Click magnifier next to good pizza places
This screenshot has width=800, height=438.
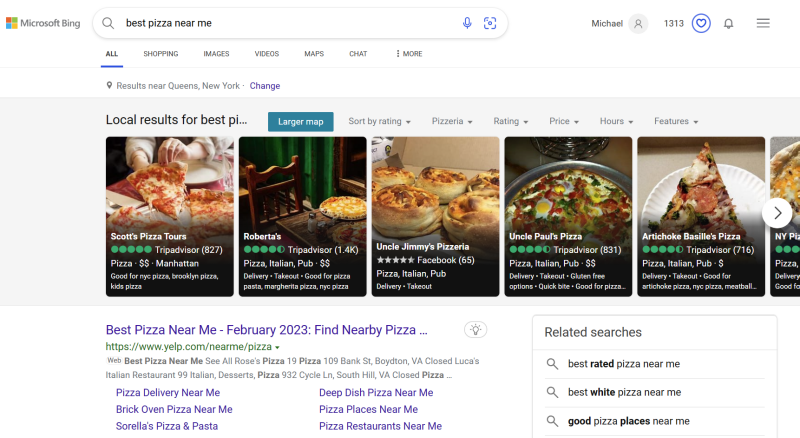coord(552,421)
